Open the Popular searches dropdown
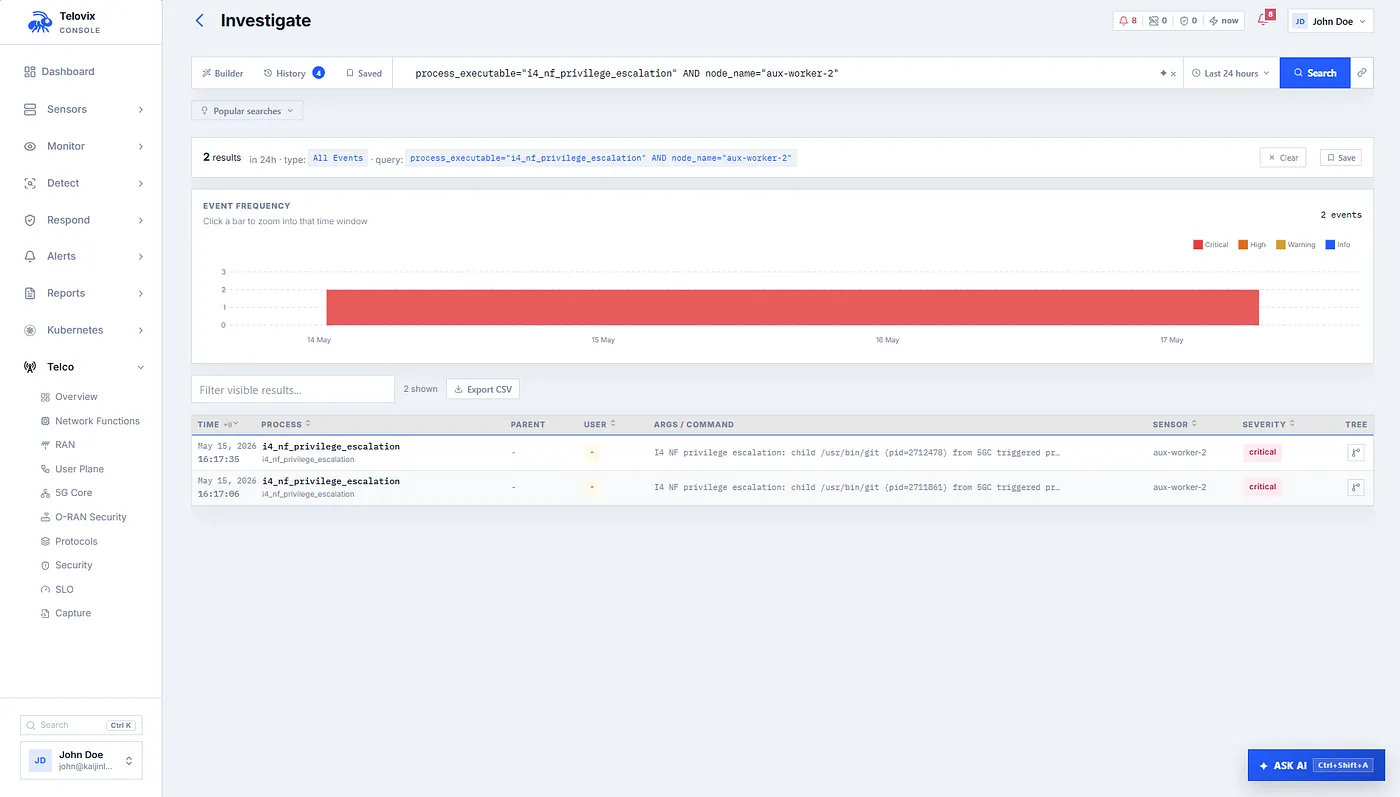The height and width of the screenshot is (797, 1400). tap(247, 111)
